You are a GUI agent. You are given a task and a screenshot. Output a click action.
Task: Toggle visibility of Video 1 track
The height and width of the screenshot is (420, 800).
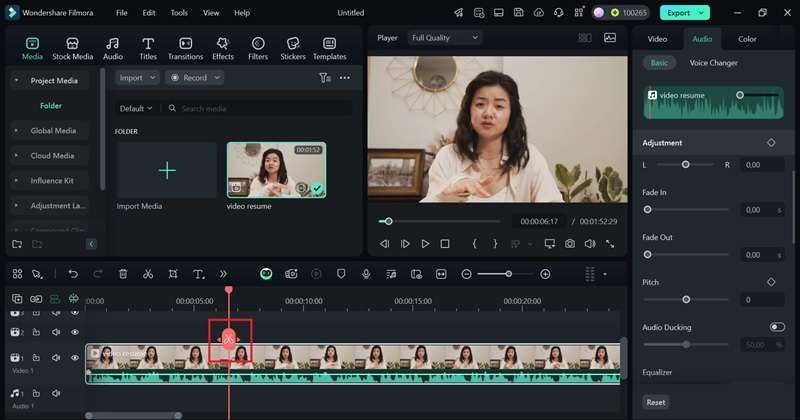point(74,358)
